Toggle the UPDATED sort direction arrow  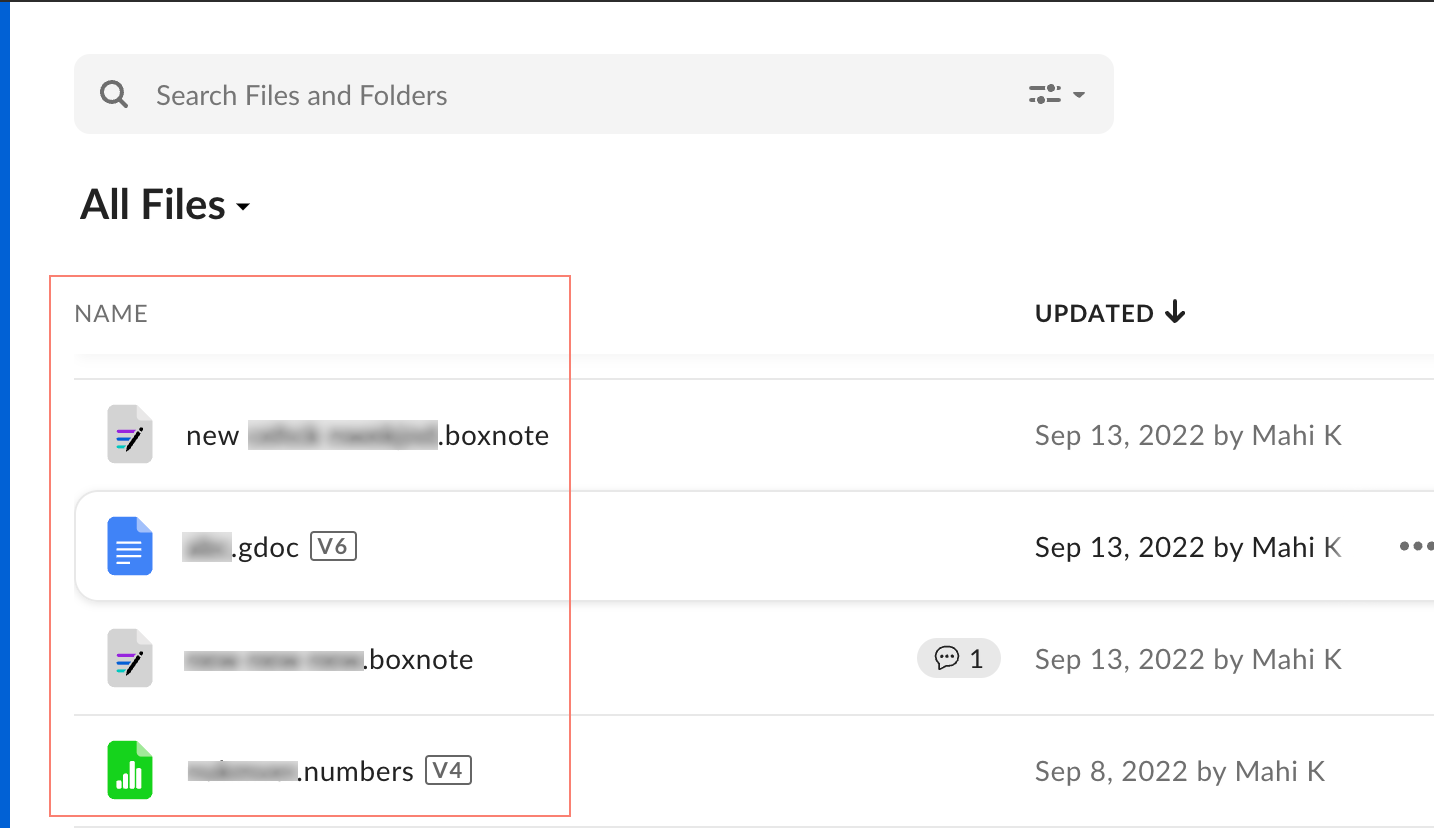pos(1176,313)
